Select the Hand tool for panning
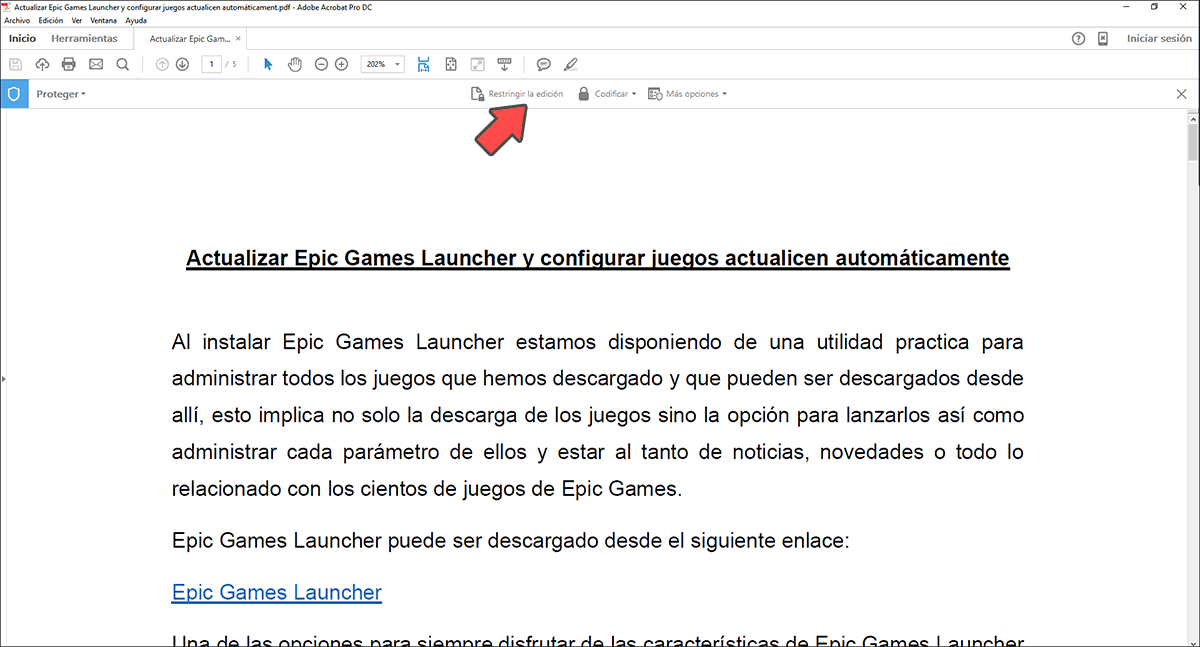This screenshot has height=647, width=1200. (295, 64)
